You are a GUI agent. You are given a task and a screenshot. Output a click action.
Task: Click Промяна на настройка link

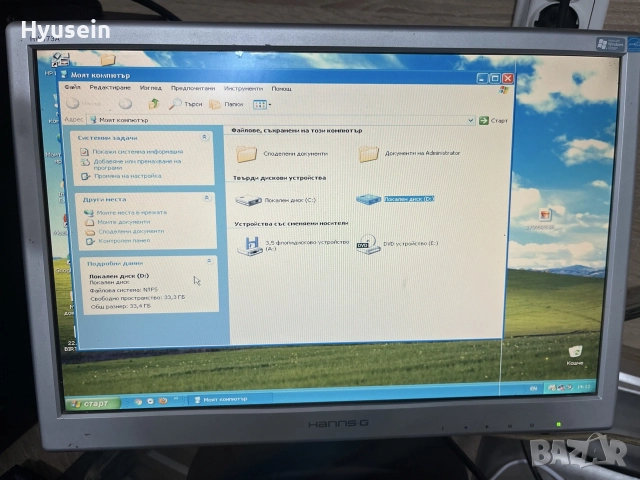click(128, 176)
